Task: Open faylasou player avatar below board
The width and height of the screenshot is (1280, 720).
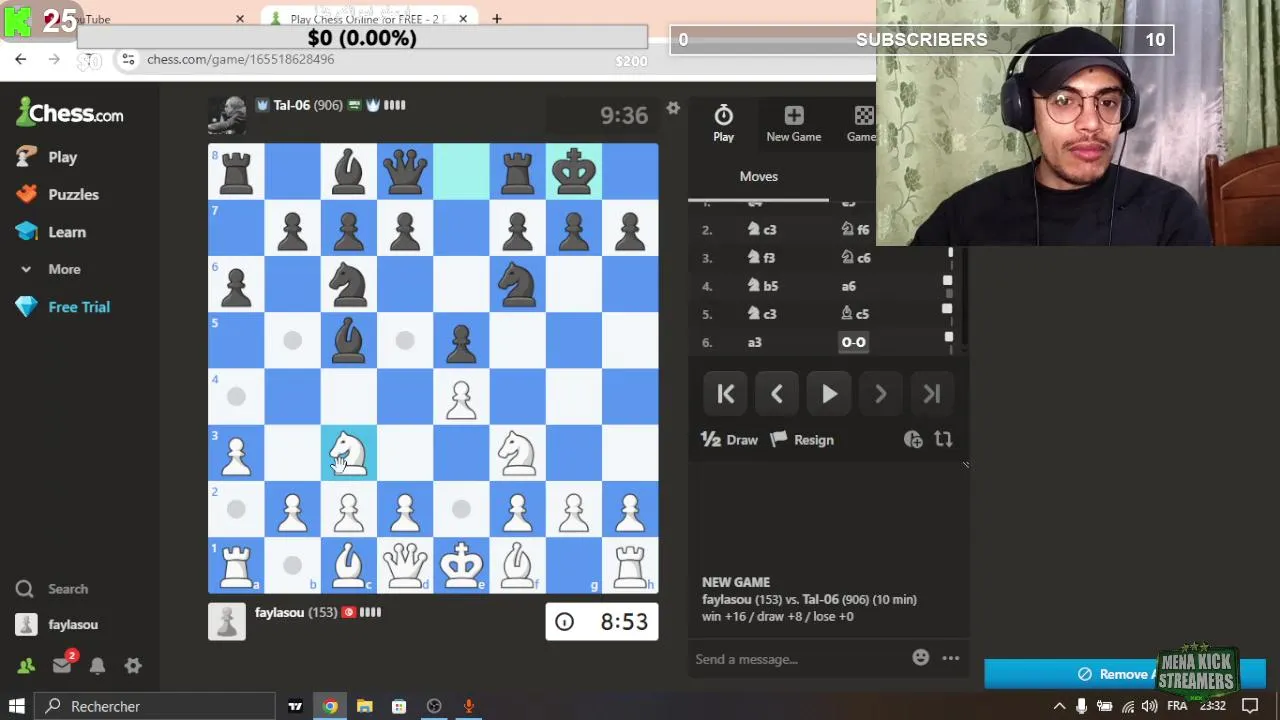Action: coord(227,621)
